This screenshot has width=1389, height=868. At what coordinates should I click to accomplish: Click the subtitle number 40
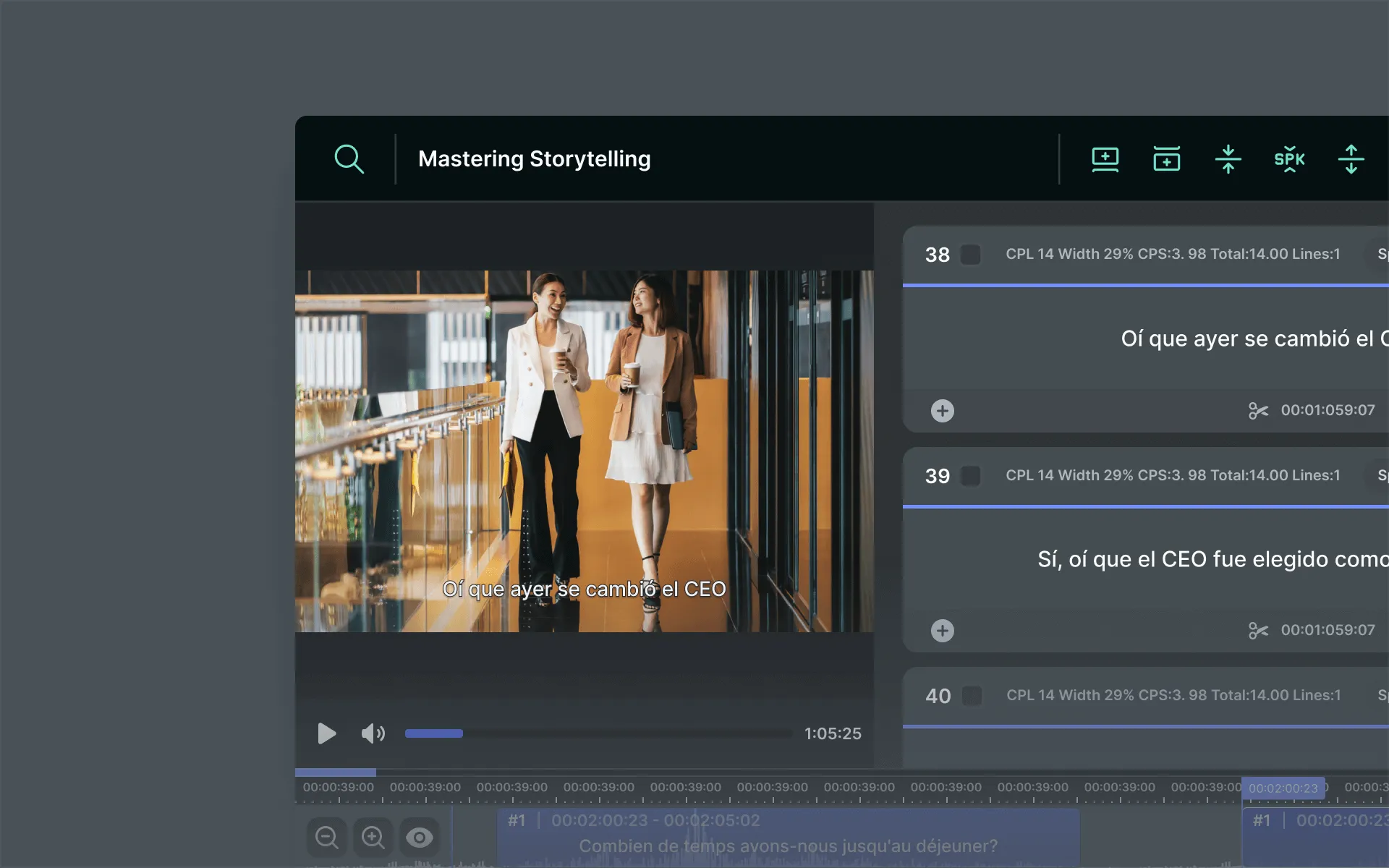point(938,696)
